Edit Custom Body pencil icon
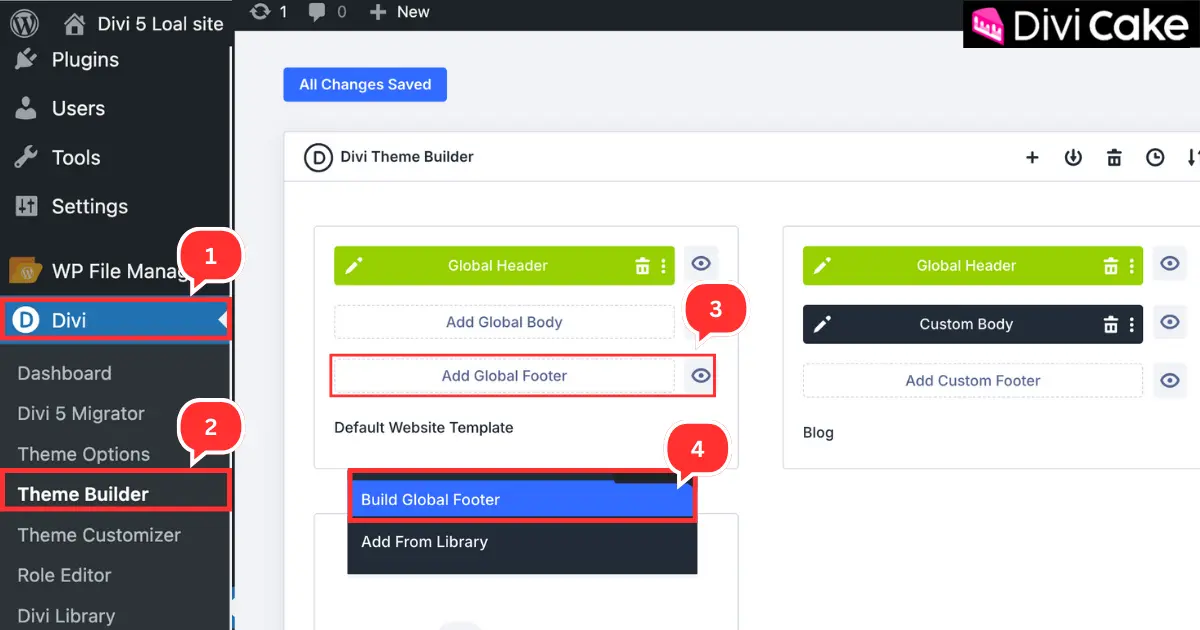Viewport: 1200px width, 630px height. click(822, 324)
